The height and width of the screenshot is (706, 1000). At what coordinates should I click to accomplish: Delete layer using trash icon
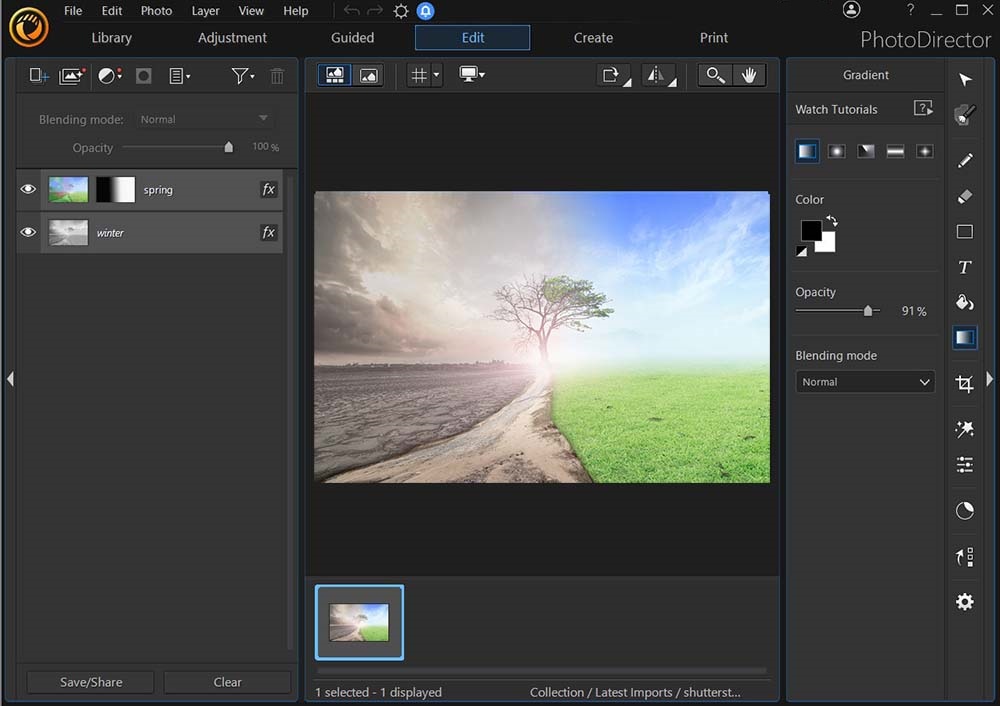(x=277, y=75)
